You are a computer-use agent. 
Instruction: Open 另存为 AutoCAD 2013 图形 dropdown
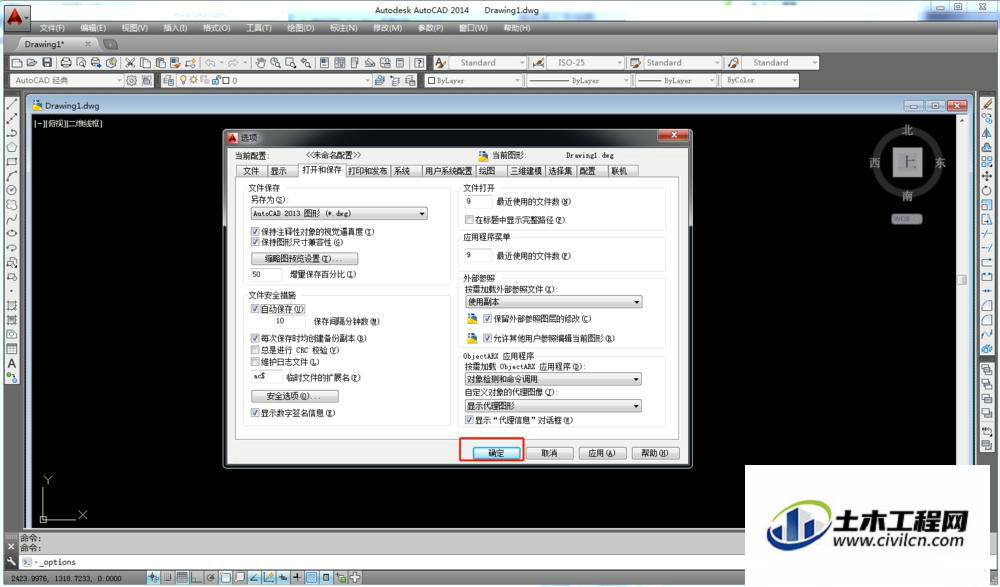(339, 214)
